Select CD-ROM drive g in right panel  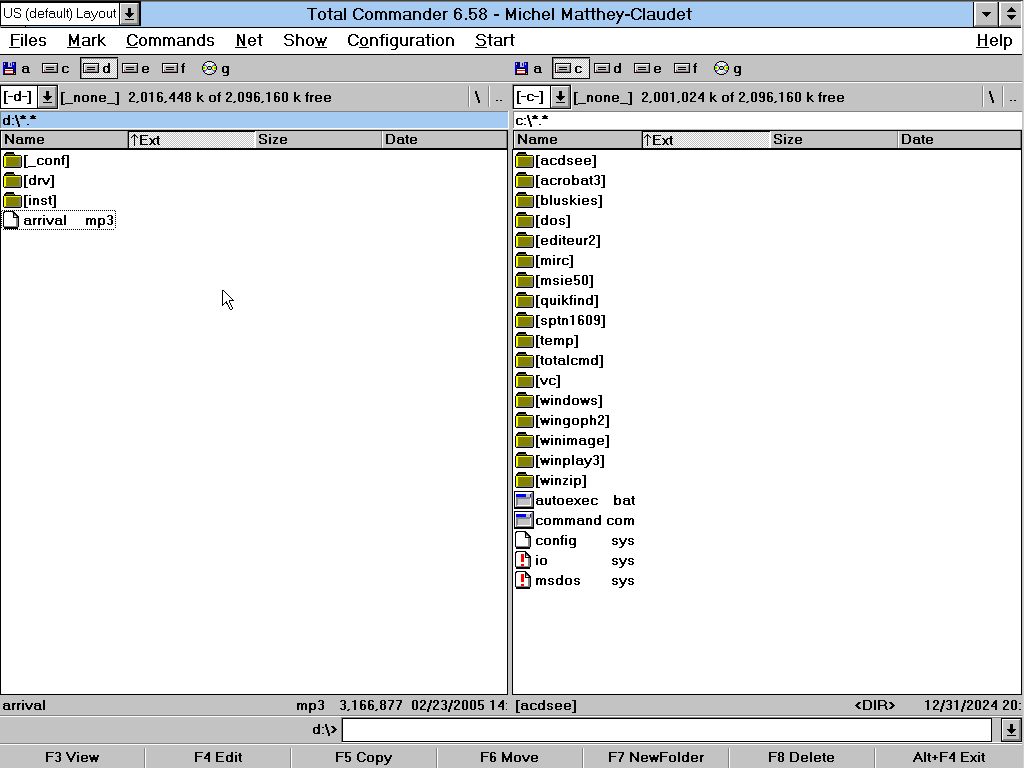click(727, 68)
